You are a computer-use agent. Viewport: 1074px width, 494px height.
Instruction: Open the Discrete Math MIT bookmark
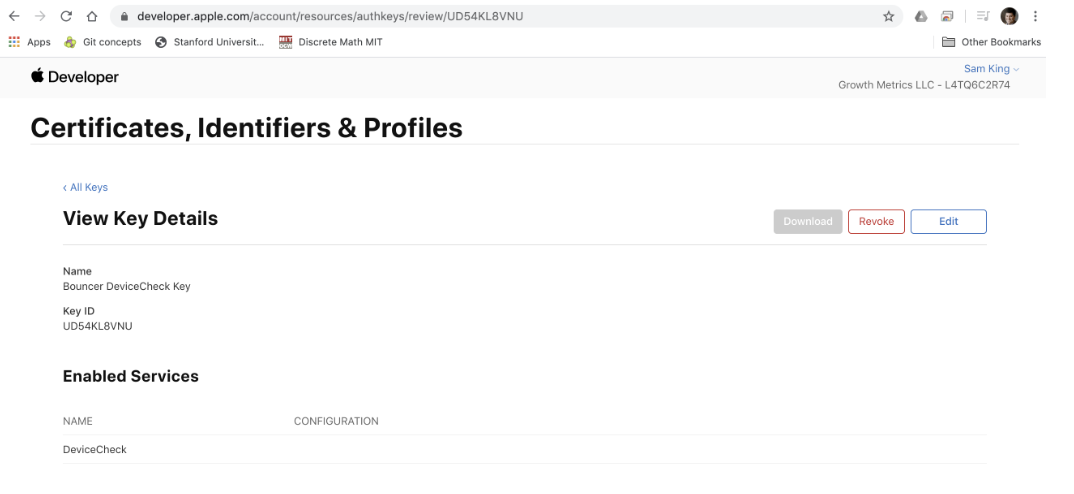click(x=331, y=42)
